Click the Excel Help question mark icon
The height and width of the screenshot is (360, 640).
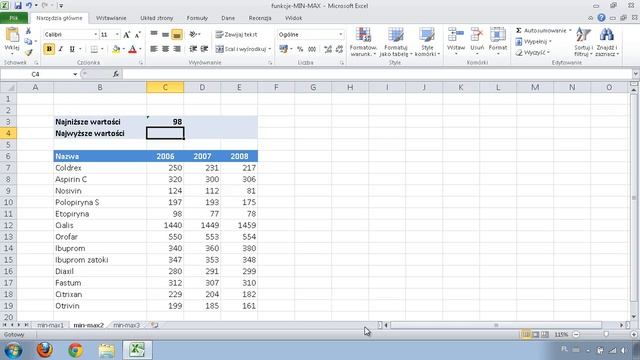coord(601,18)
